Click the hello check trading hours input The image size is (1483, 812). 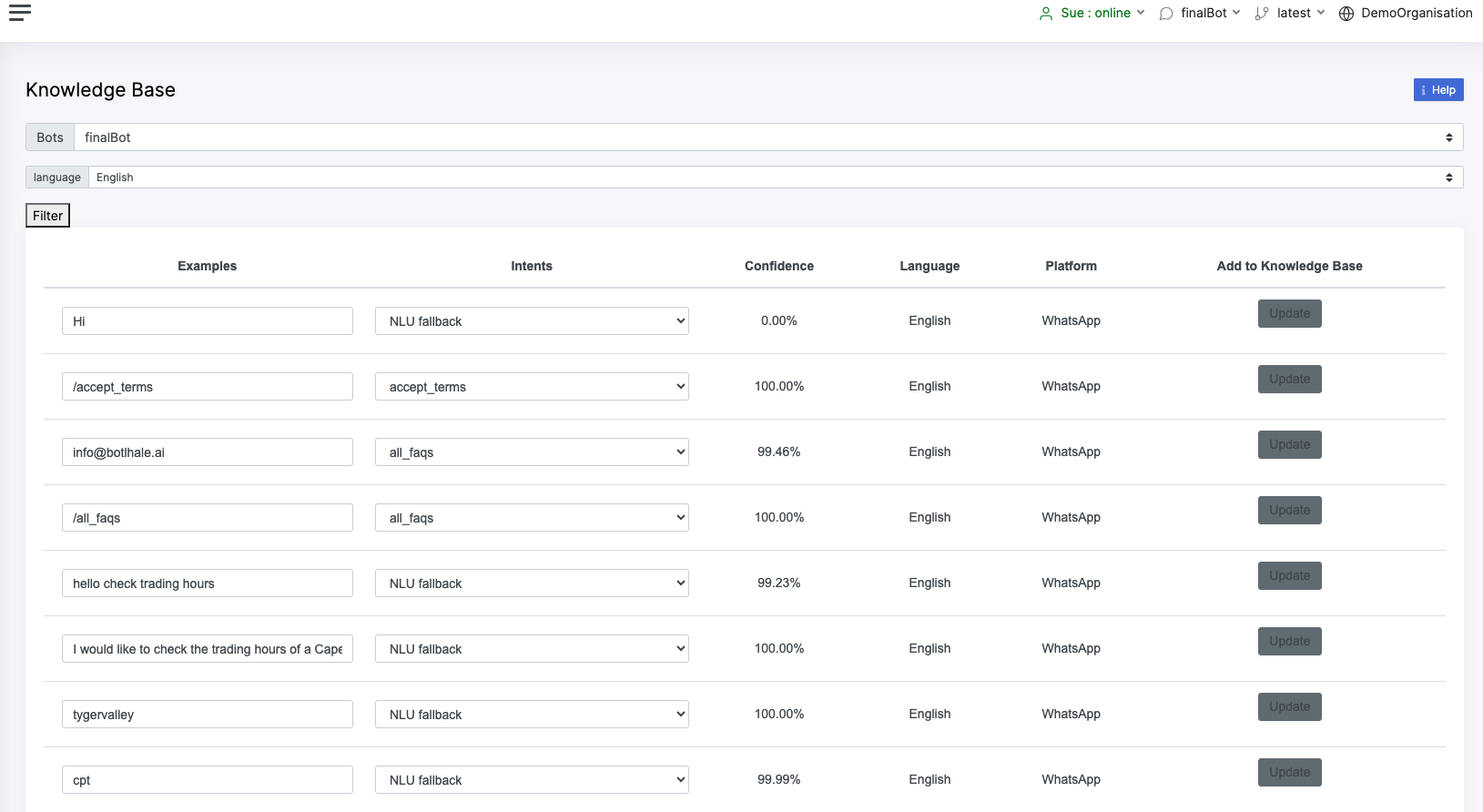(208, 584)
